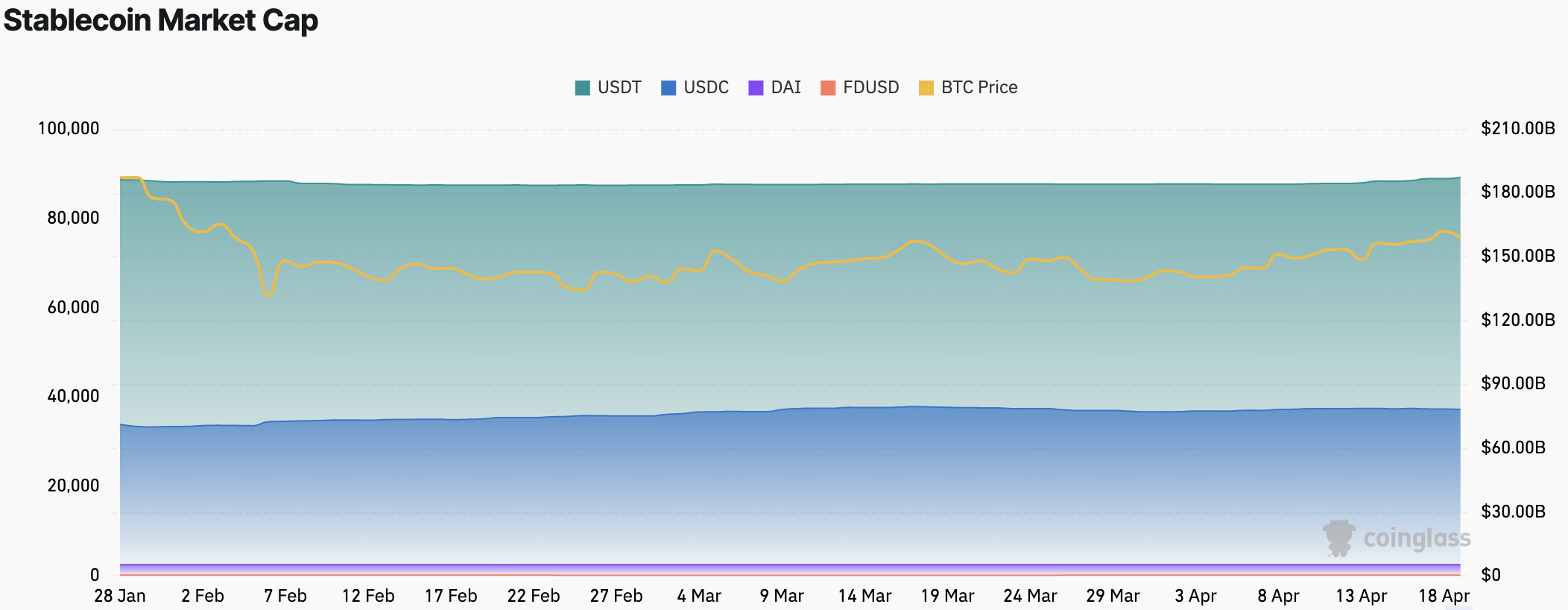Click the 24 Mar x-axis date
The width and height of the screenshot is (1568, 610).
click(1030, 596)
